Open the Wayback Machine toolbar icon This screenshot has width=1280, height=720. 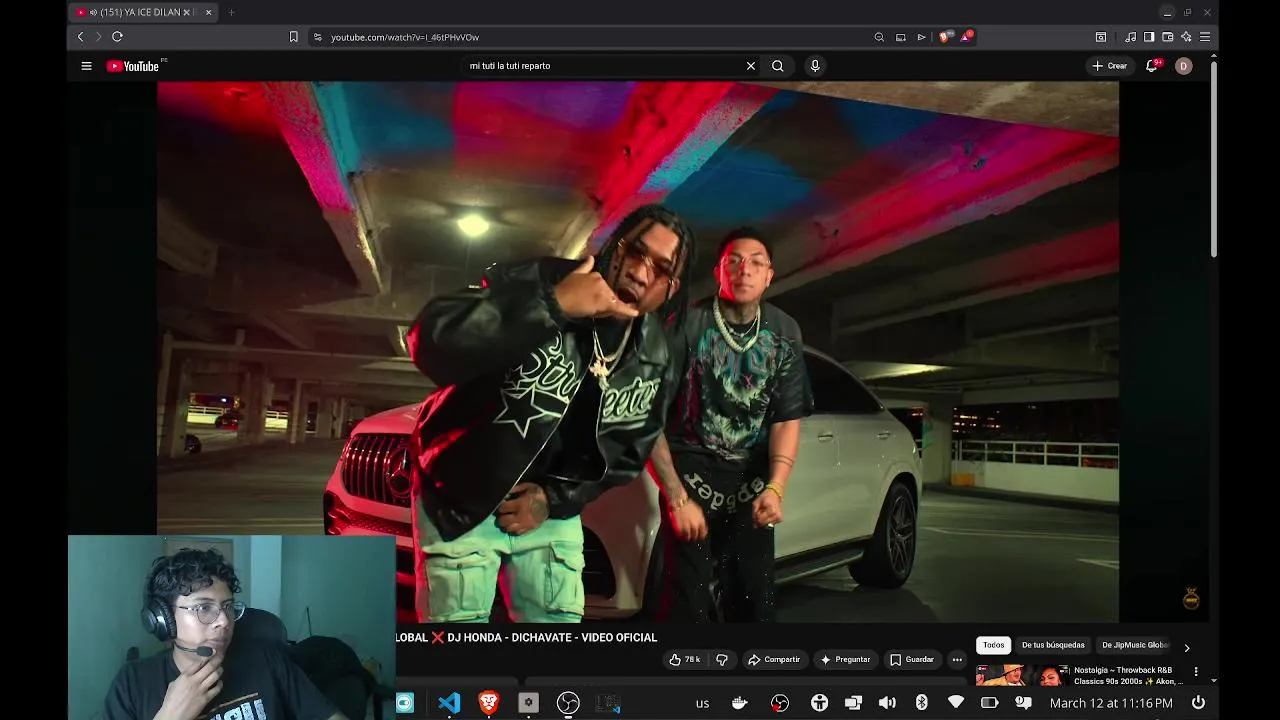click(1101, 37)
